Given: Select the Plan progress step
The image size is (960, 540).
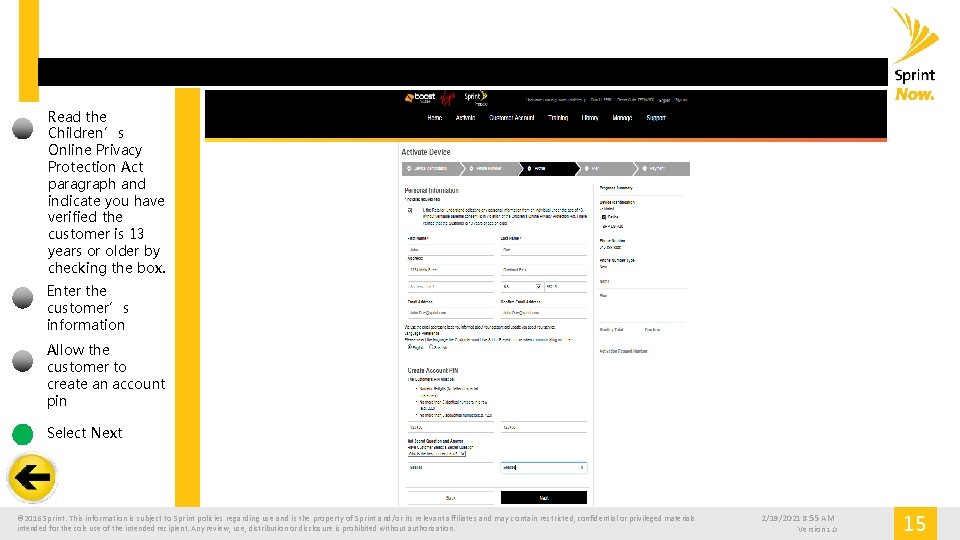Looking at the screenshot, I should (x=605, y=168).
